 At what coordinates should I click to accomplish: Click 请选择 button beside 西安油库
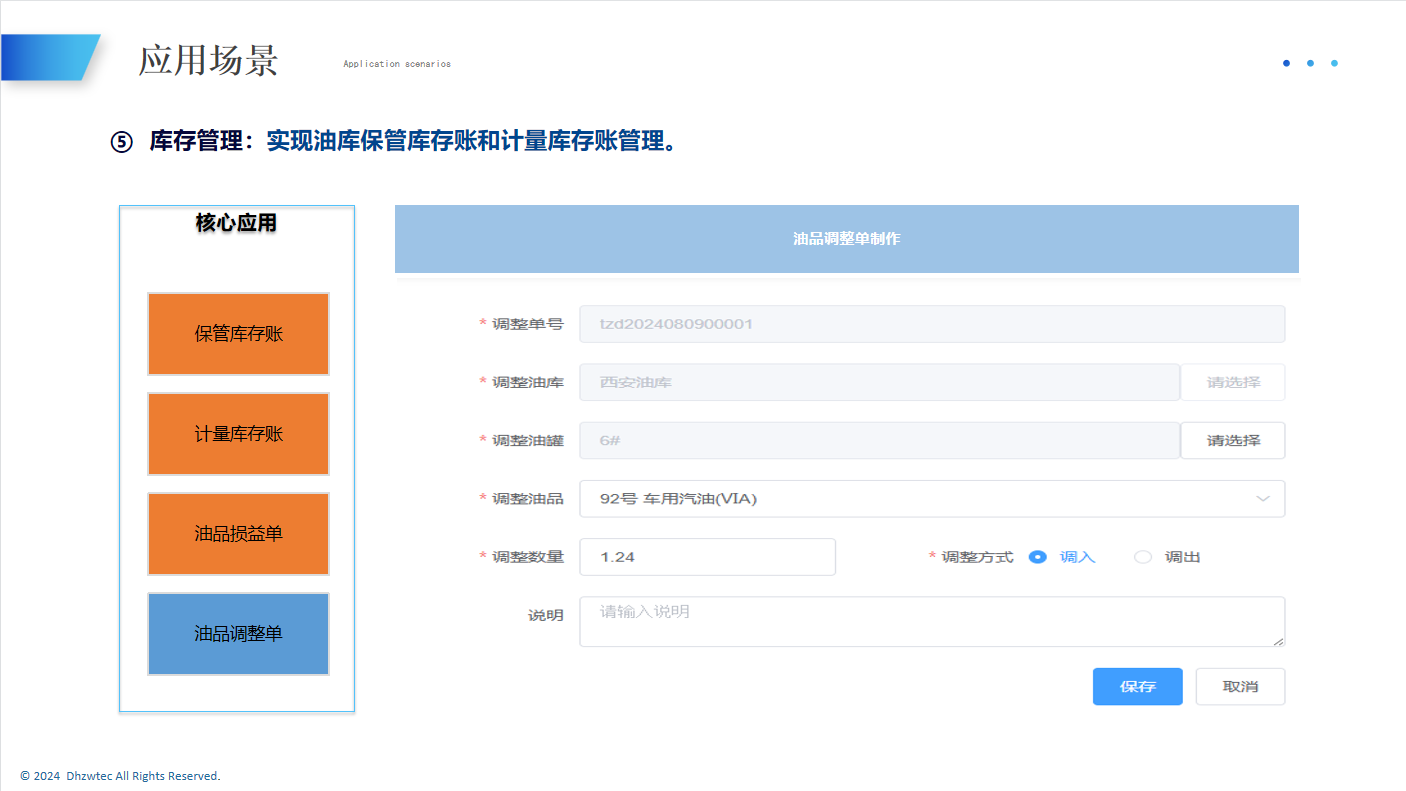(1233, 382)
